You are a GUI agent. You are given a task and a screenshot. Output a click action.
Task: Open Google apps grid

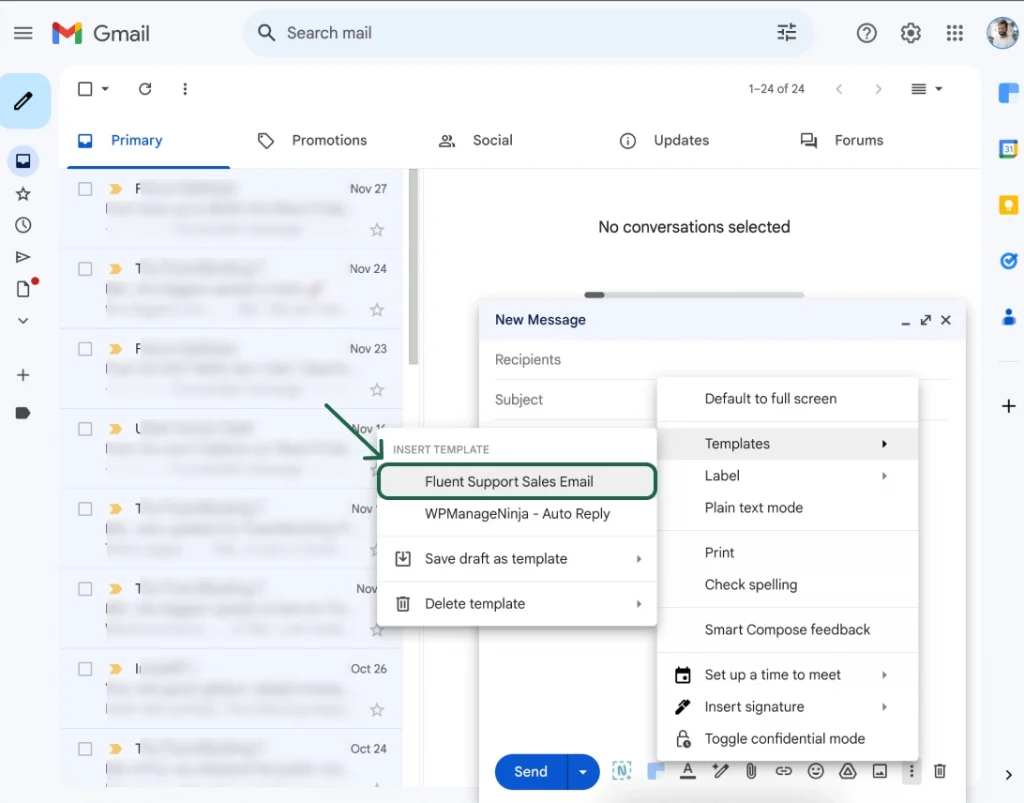click(x=955, y=33)
